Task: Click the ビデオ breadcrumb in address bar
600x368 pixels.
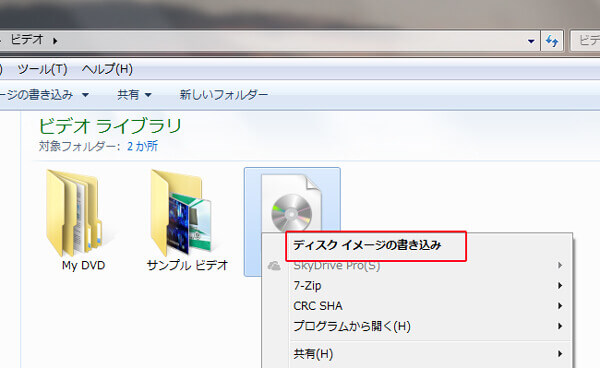Action: point(27,40)
